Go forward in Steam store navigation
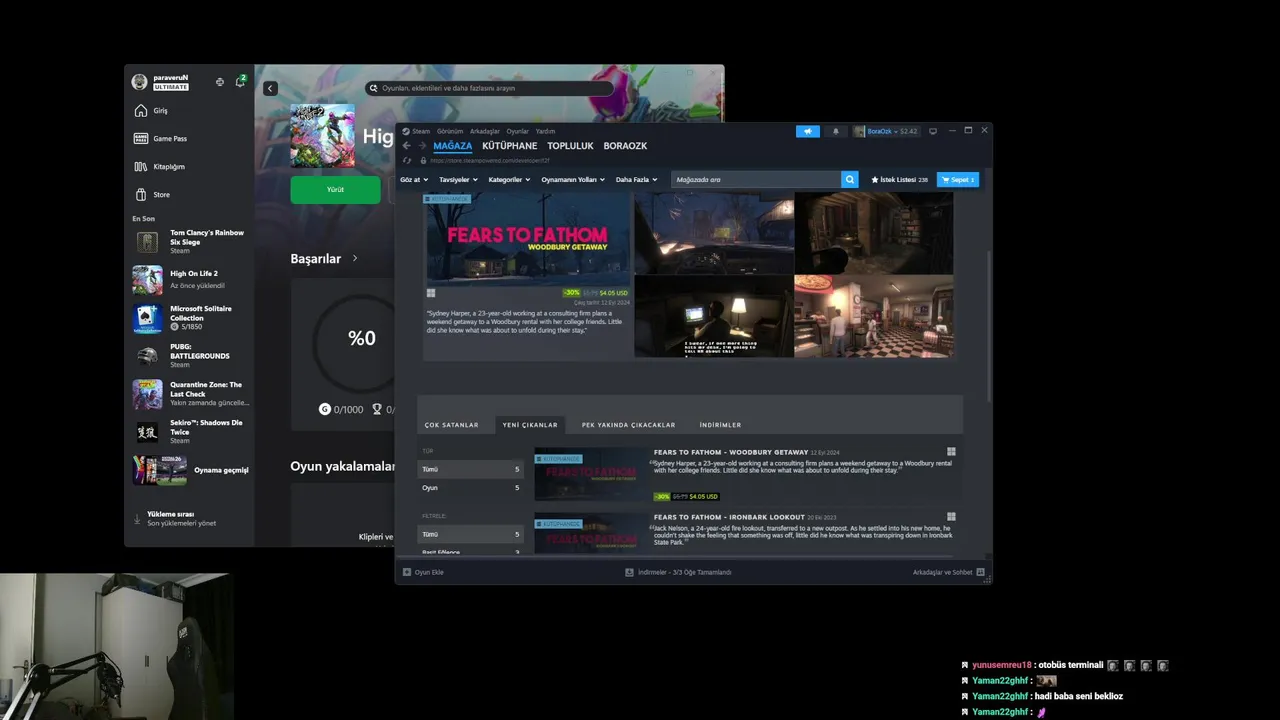This screenshot has width=1280, height=720. (x=422, y=146)
